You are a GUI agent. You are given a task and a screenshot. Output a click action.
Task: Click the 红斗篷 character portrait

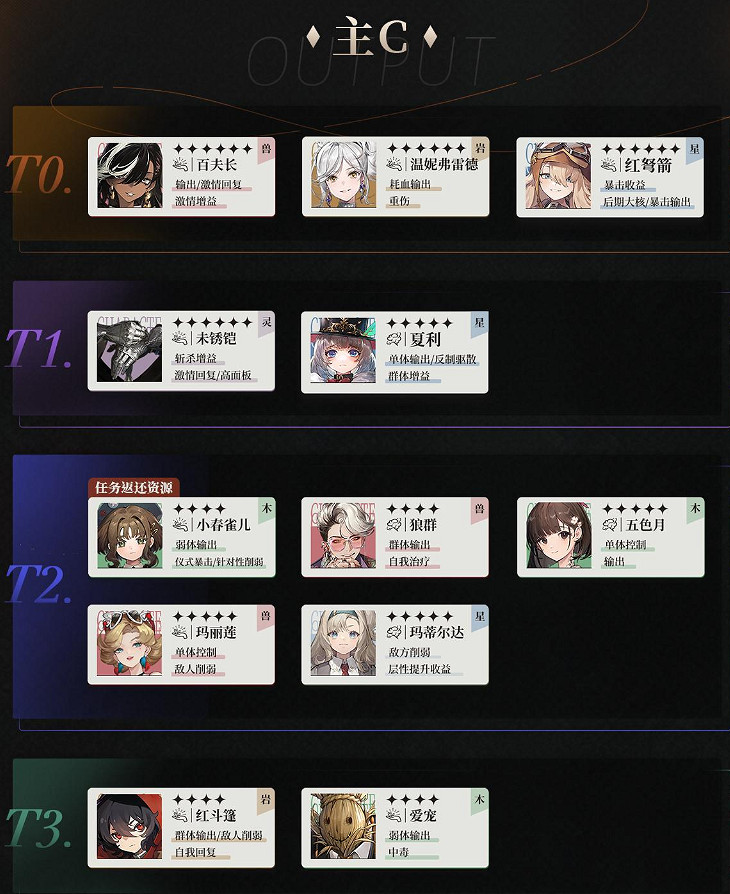[130, 827]
